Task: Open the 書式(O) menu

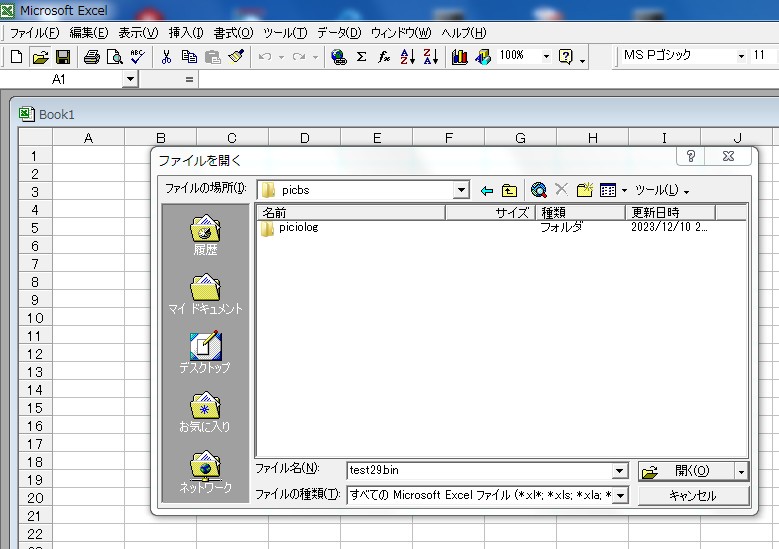Action: 234,33
